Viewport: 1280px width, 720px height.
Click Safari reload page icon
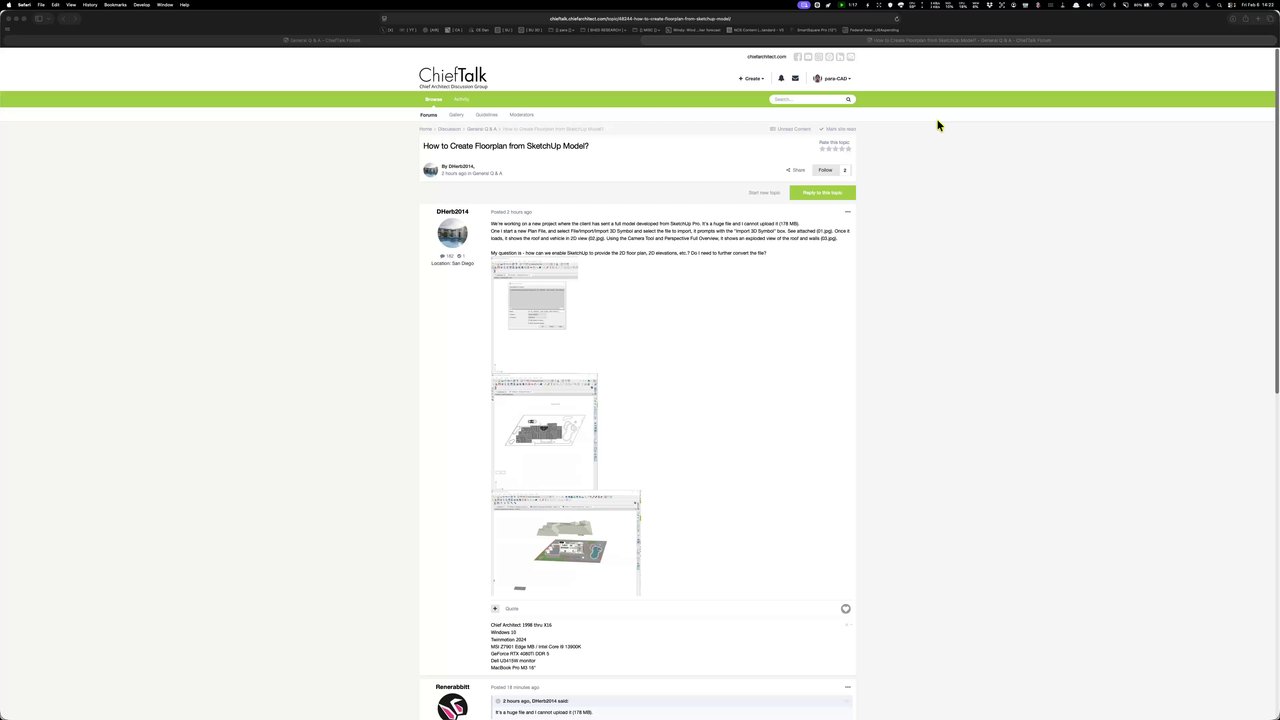[x=896, y=18]
